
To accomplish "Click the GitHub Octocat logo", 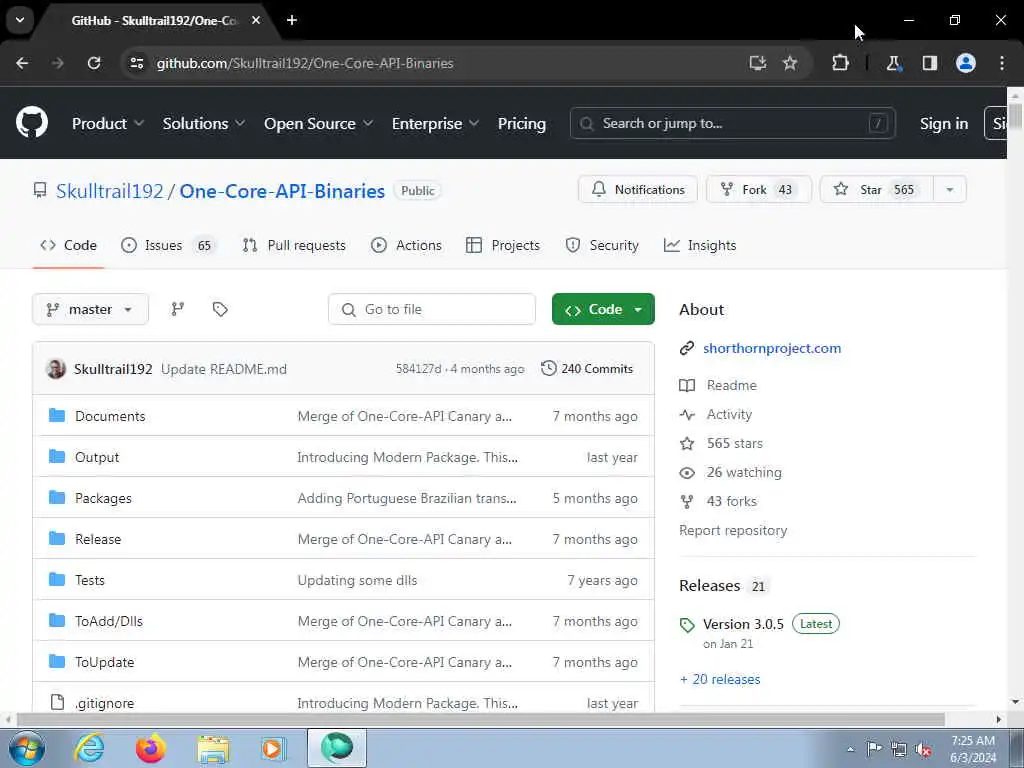I will 32,122.
